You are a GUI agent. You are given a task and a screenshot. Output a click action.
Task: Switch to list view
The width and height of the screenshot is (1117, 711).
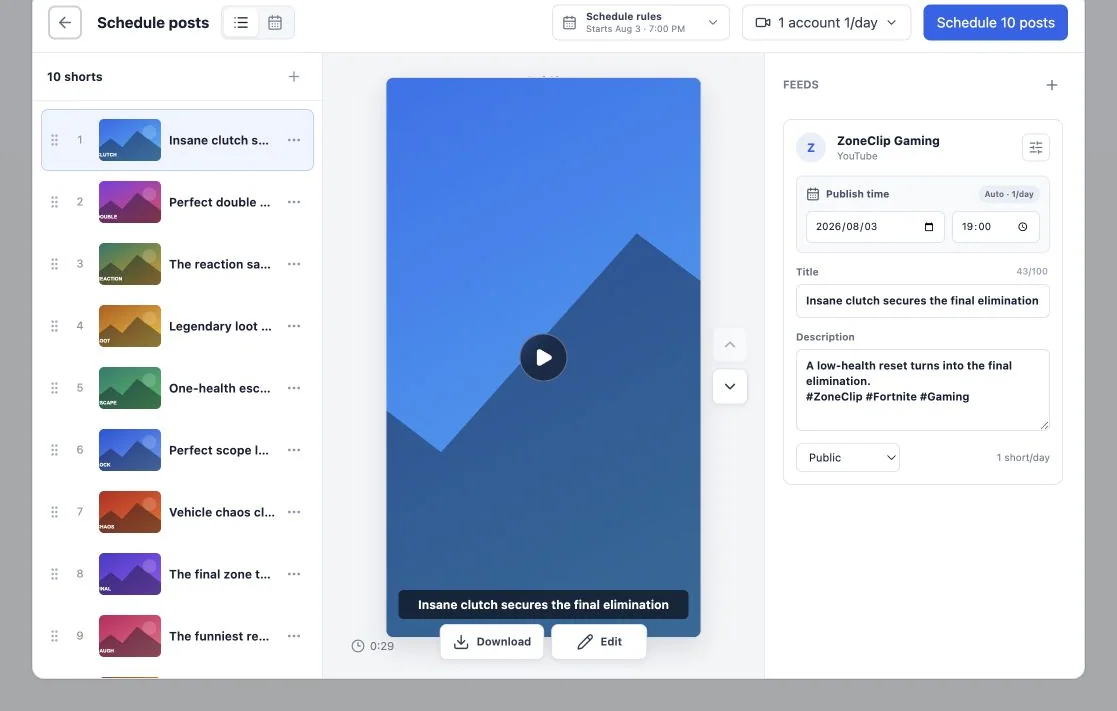(241, 23)
